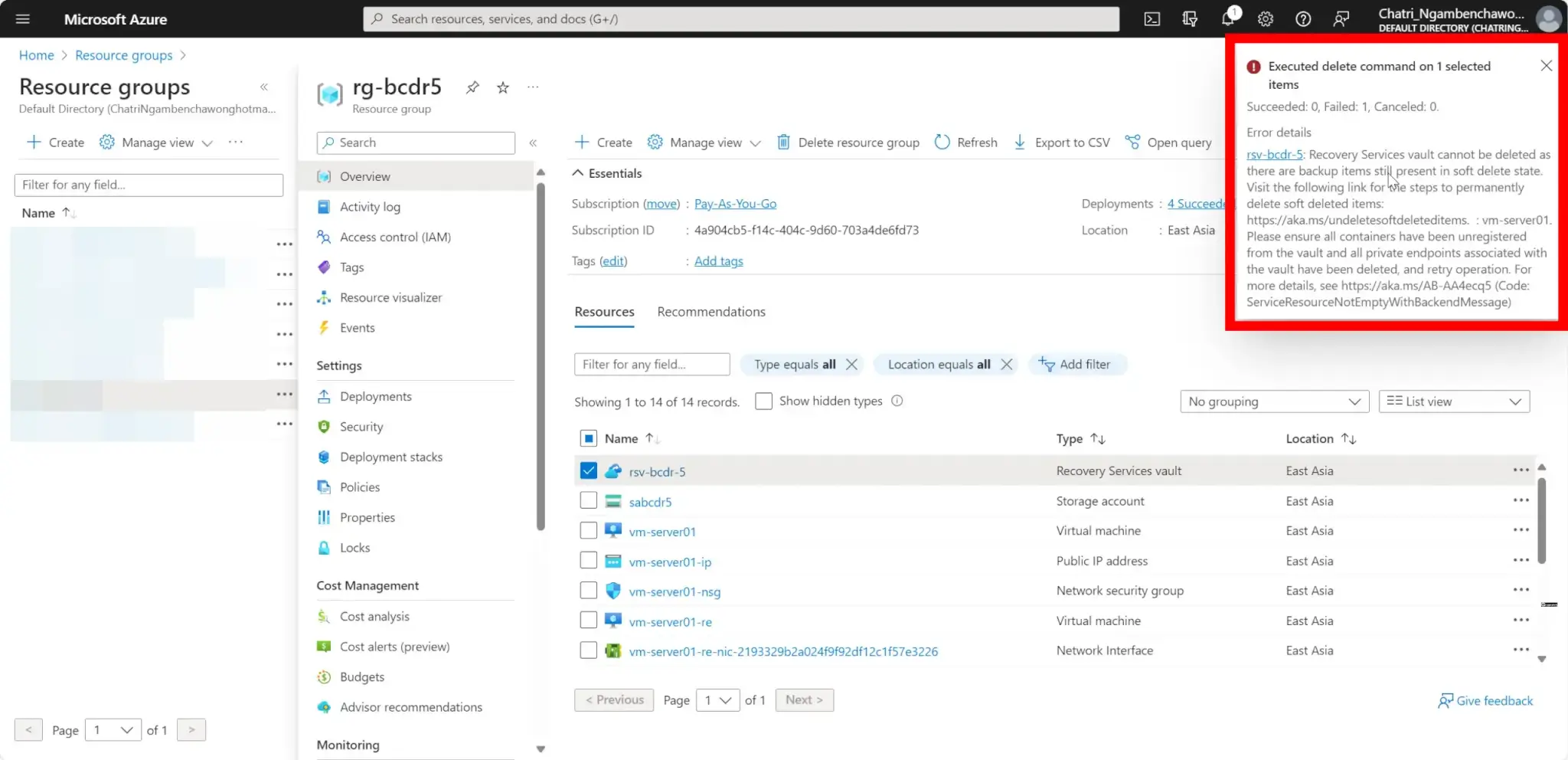Mark rg-bcdr5 as favorite with star
Screen dimensions: 1568x760
(503, 87)
